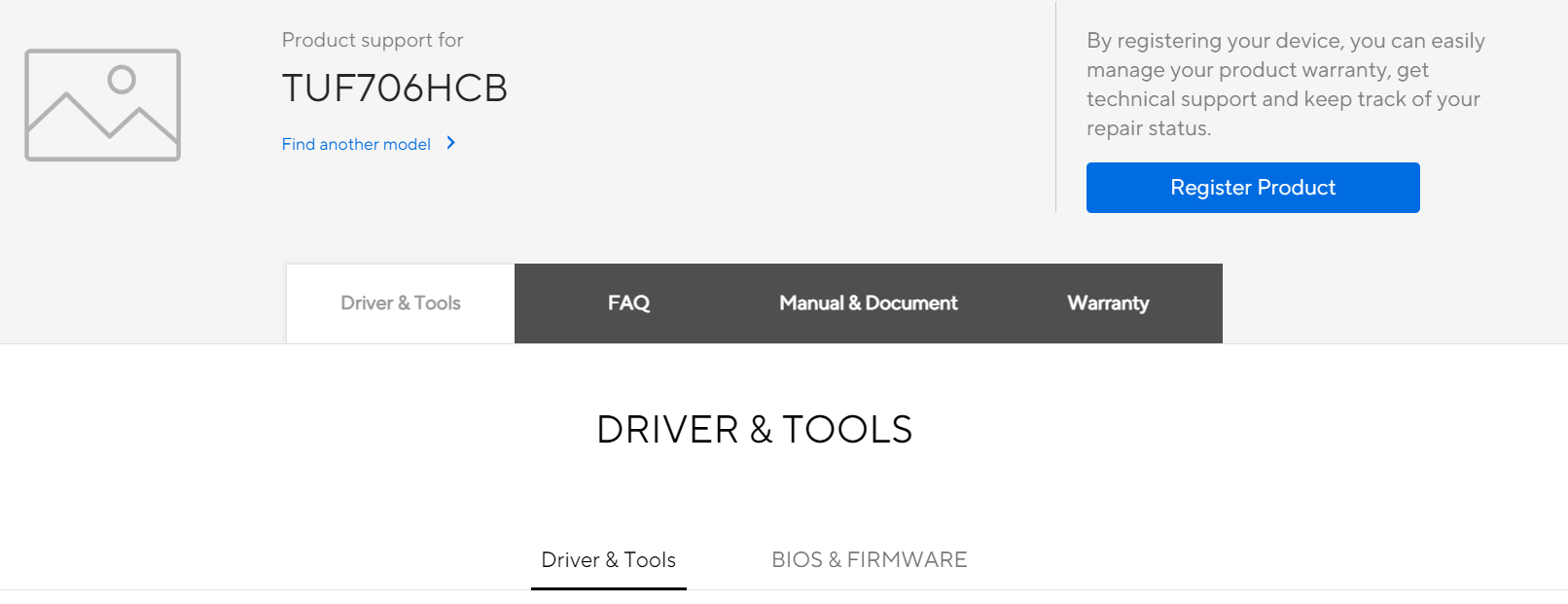Click the device registration description text
Screen dimensions: 1568x604
[1285, 85]
